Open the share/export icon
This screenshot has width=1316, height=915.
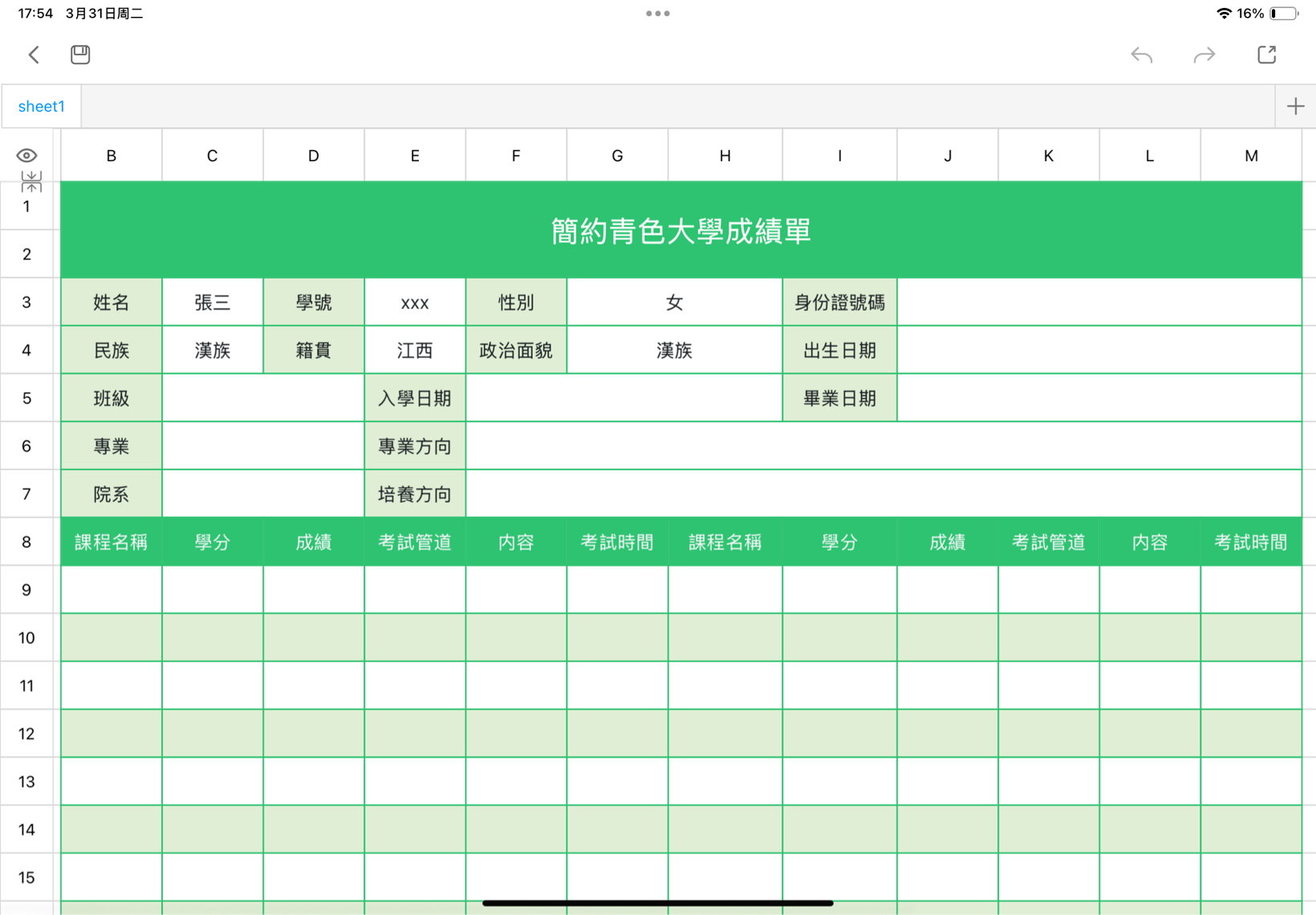1267,55
